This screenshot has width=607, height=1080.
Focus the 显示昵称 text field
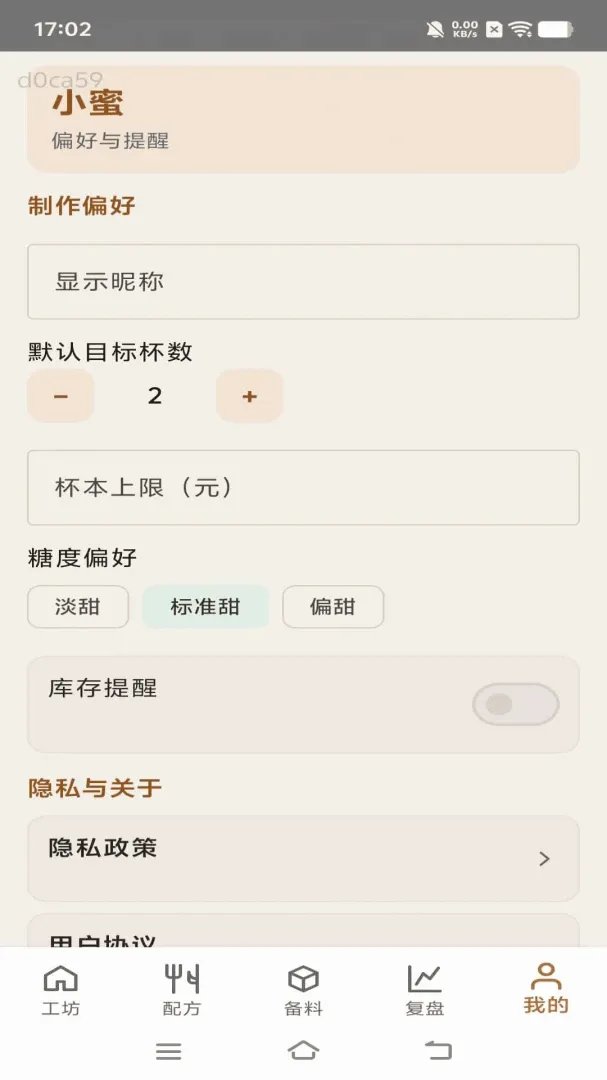pyautogui.click(x=303, y=282)
